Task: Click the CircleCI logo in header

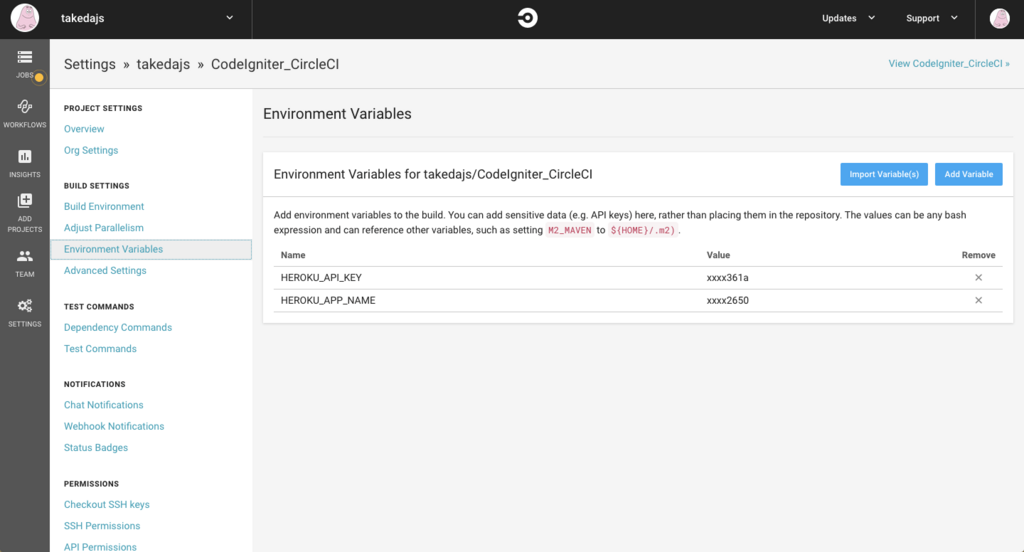Action: tap(527, 18)
